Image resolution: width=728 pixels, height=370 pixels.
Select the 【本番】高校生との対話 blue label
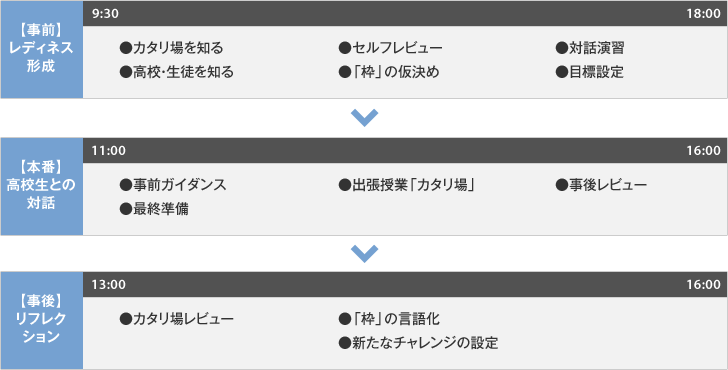[41, 186]
